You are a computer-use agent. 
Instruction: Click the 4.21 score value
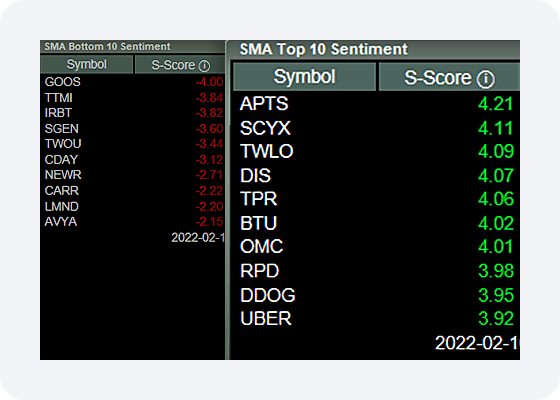point(496,104)
